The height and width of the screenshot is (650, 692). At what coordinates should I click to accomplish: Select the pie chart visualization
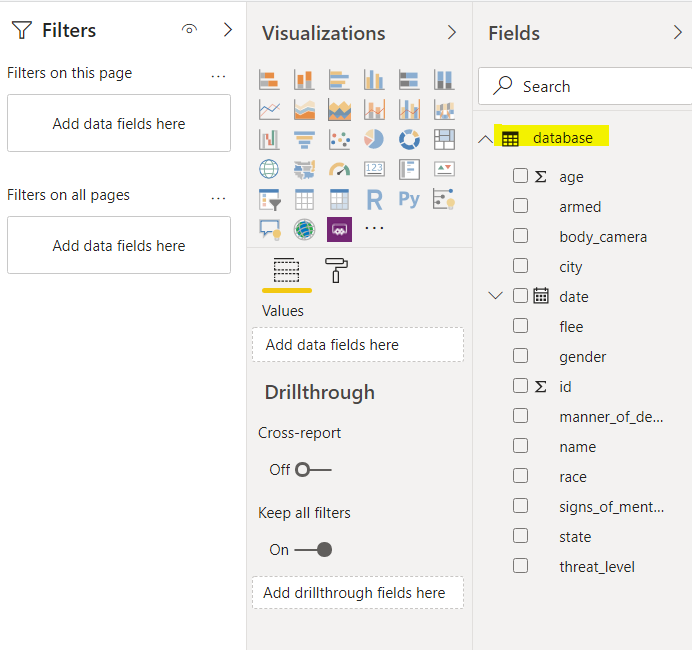click(374, 139)
